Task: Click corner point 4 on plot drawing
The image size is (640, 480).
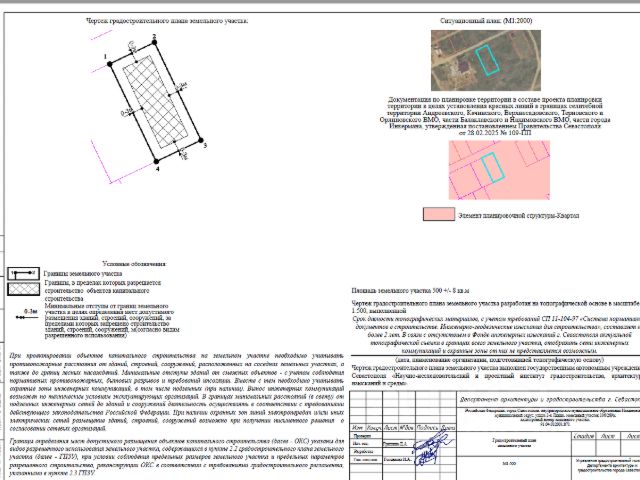Action: [156, 162]
